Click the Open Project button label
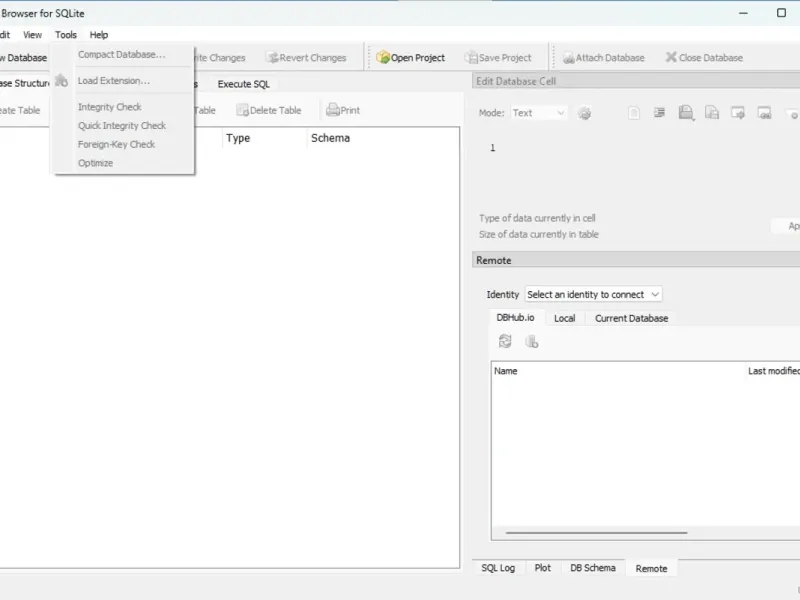Screen dimensions: 800x600 coord(418,58)
